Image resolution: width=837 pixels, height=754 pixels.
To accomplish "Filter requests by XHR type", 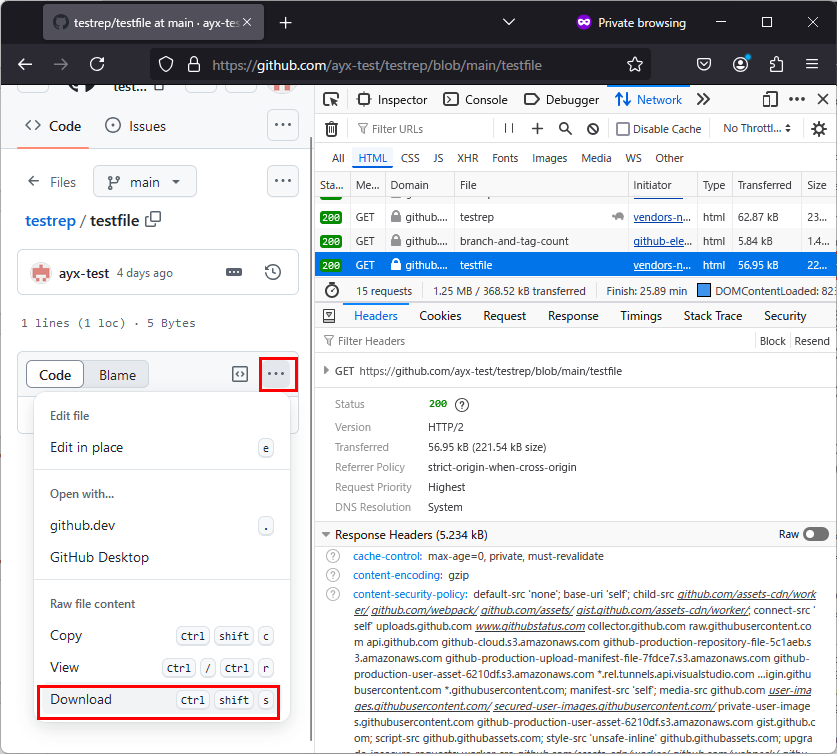I will tap(468, 158).
